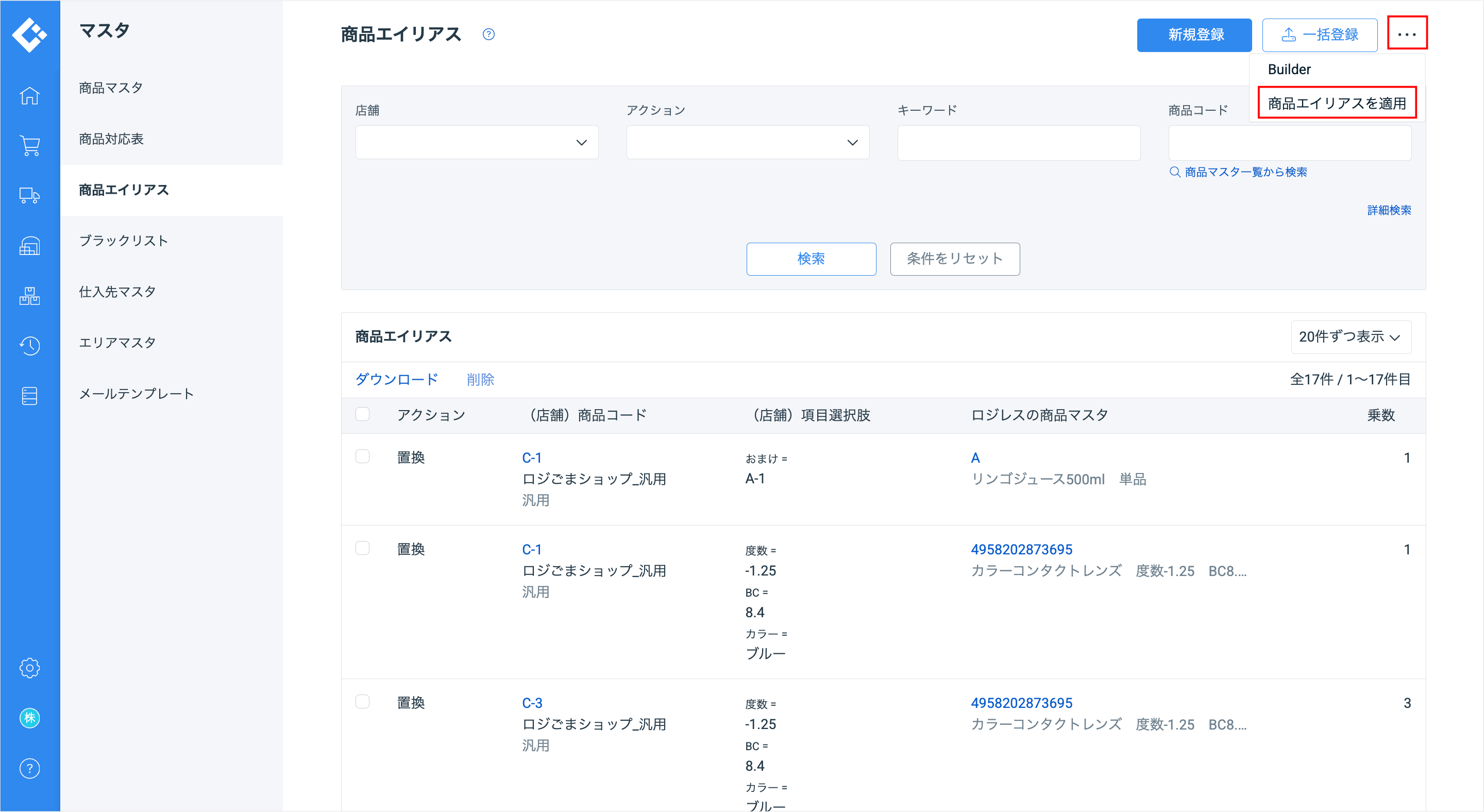Open the three-dots more options button
Viewport: 1484px width, 812px height.
tap(1406, 34)
